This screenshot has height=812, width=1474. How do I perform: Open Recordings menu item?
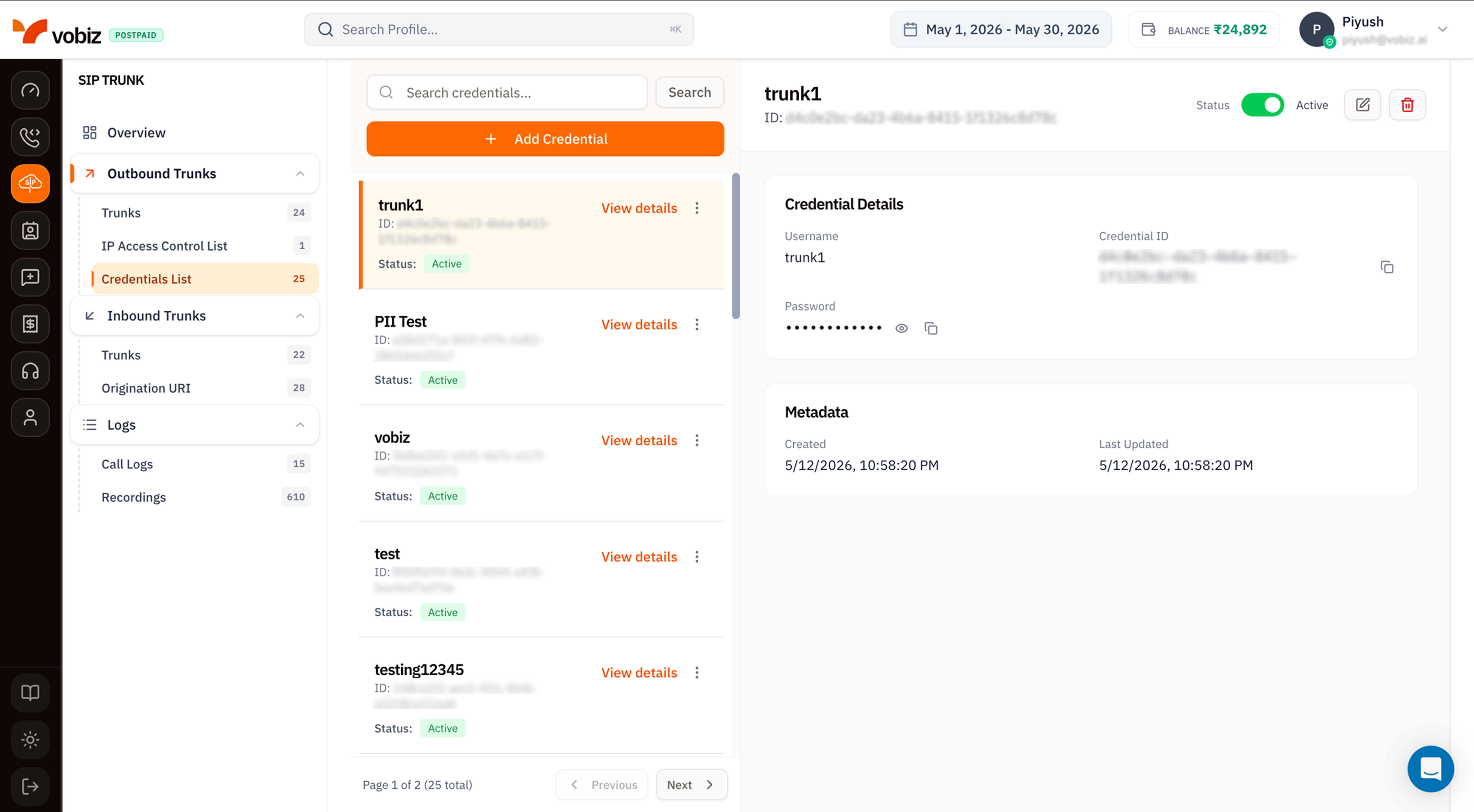click(206, 497)
